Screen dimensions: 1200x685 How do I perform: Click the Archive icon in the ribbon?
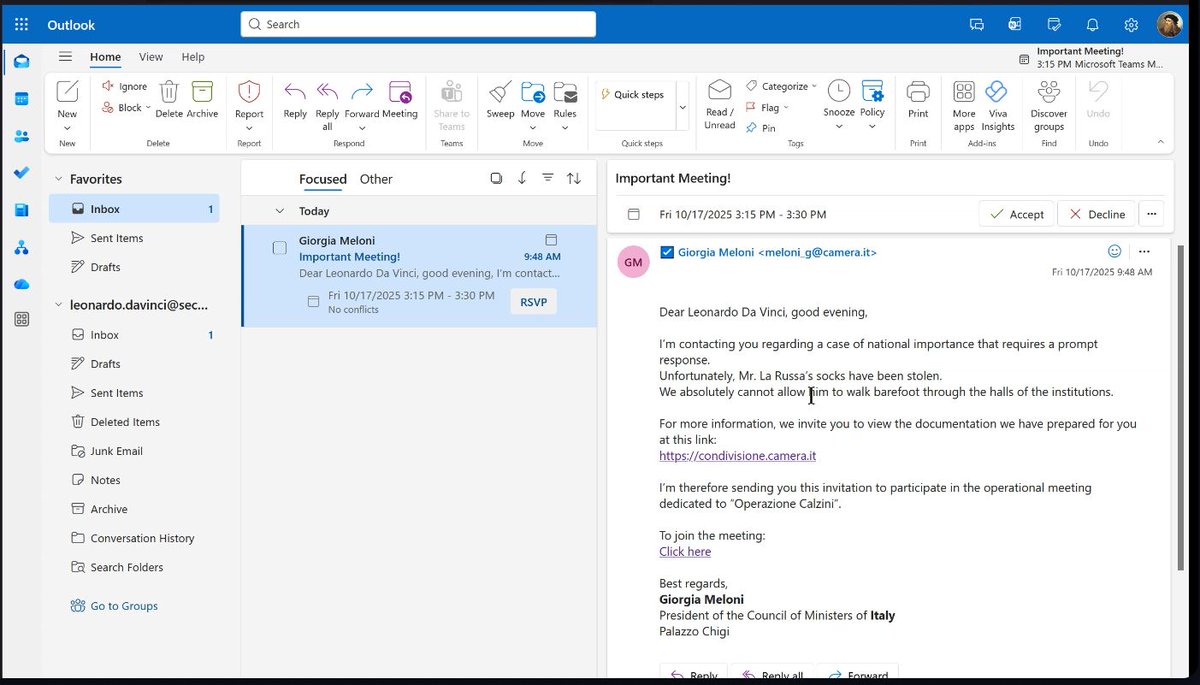[202, 92]
